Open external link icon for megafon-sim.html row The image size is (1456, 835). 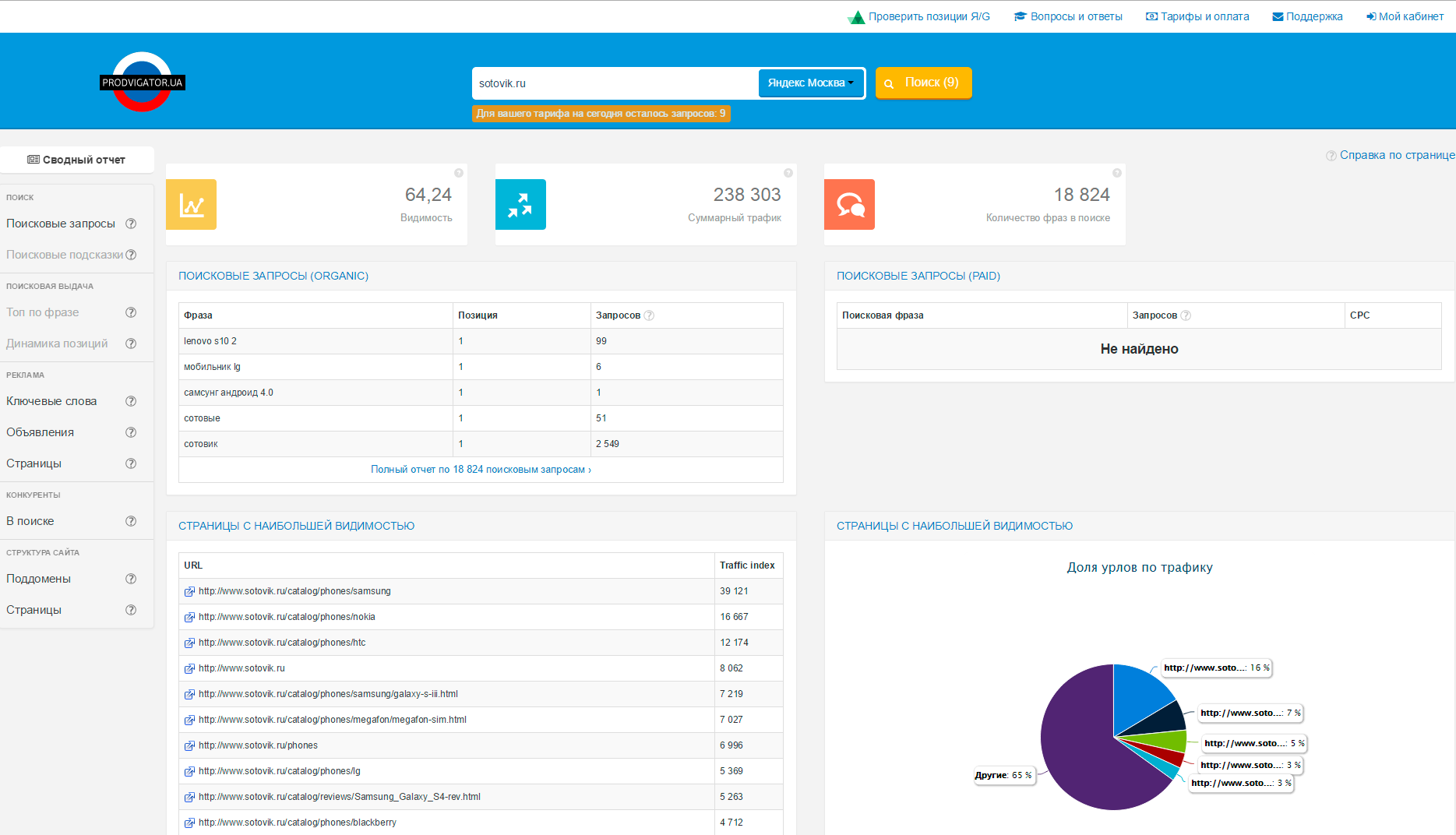click(189, 720)
